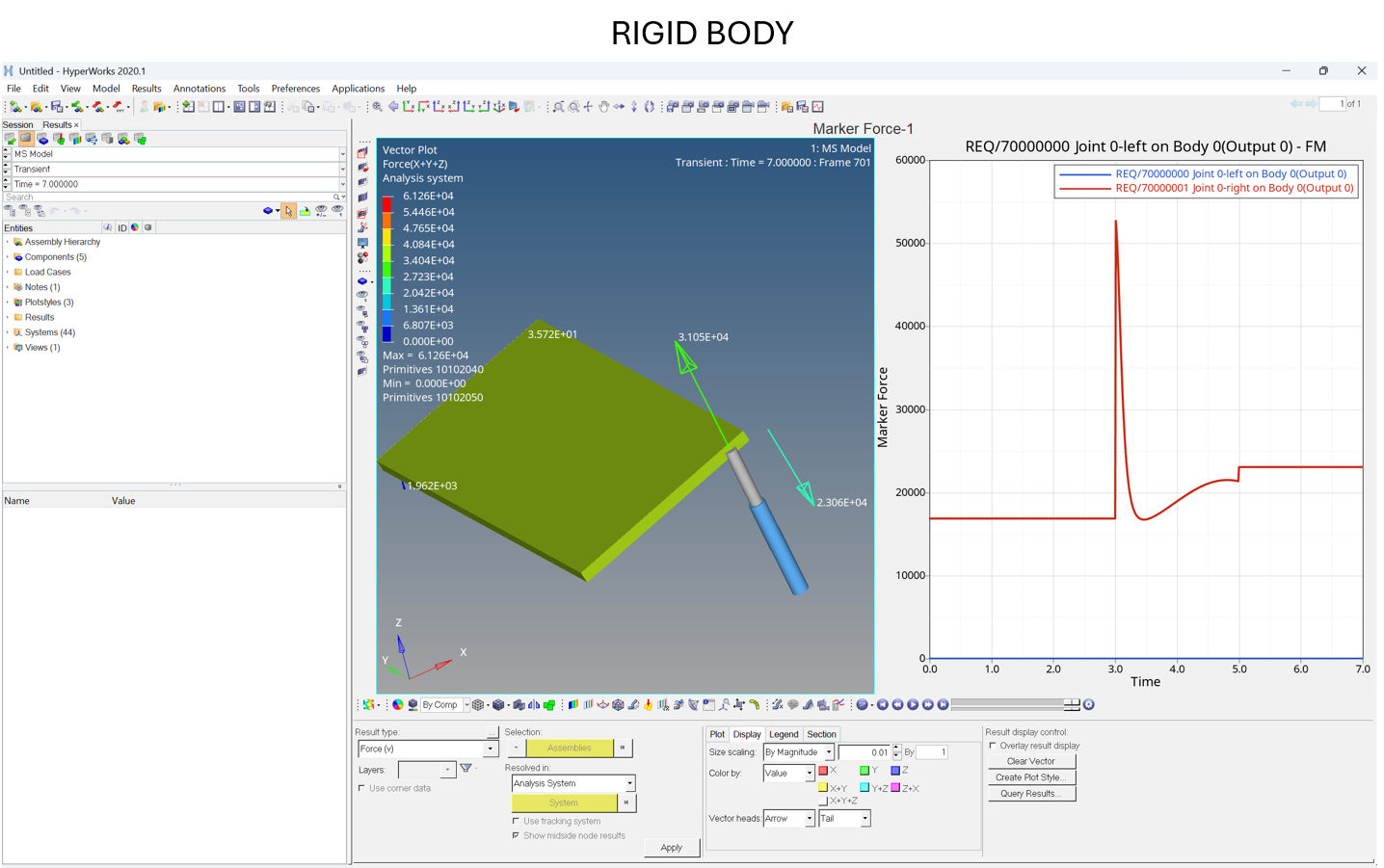Click the search magnifier in browser search
1384x868 pixels.
(x=336, y=197)
